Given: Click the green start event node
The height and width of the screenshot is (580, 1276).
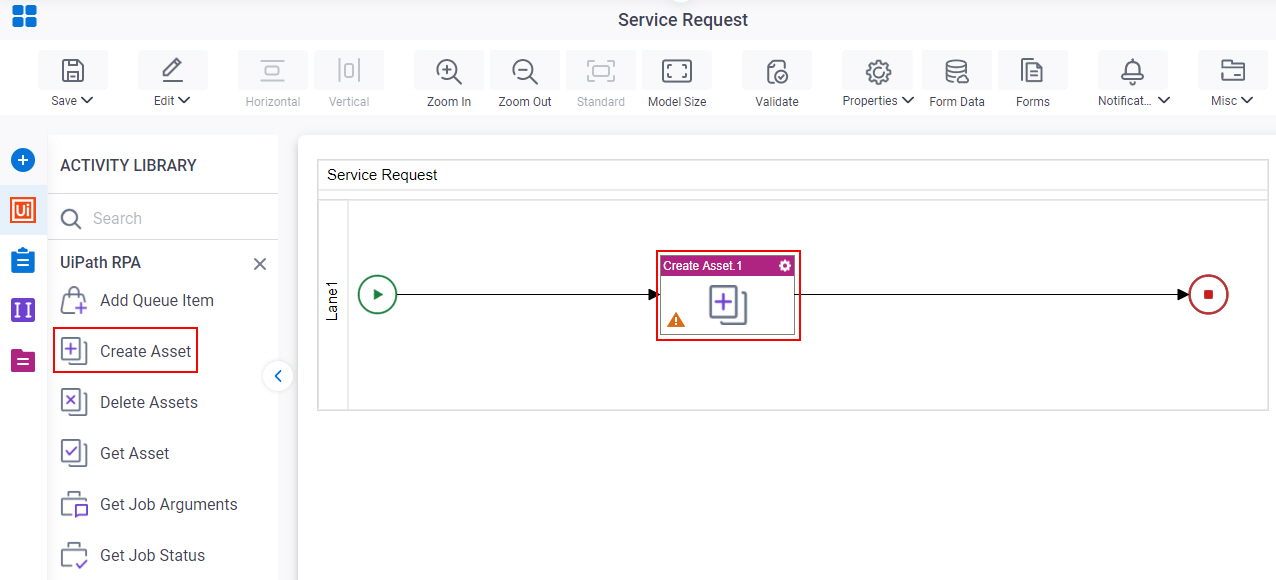Looking at the screenshot, I should click(377, 294).
